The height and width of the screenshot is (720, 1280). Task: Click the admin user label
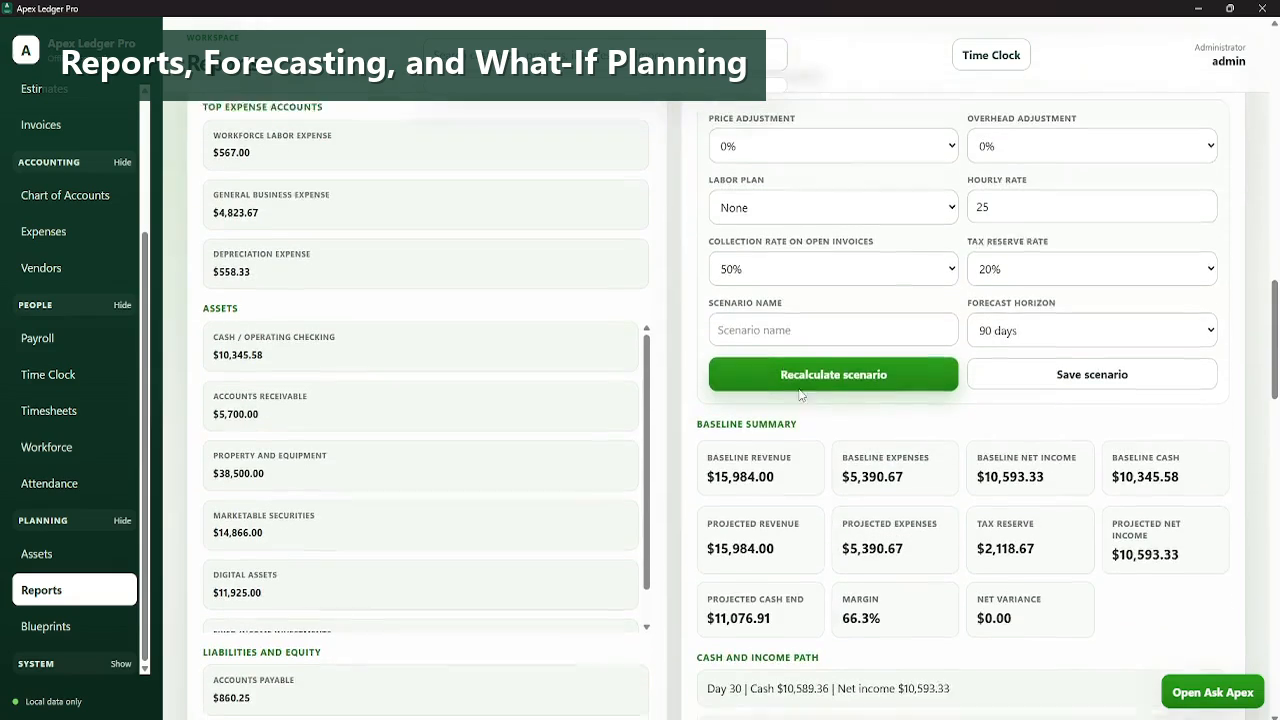[x=1228, y=61]
